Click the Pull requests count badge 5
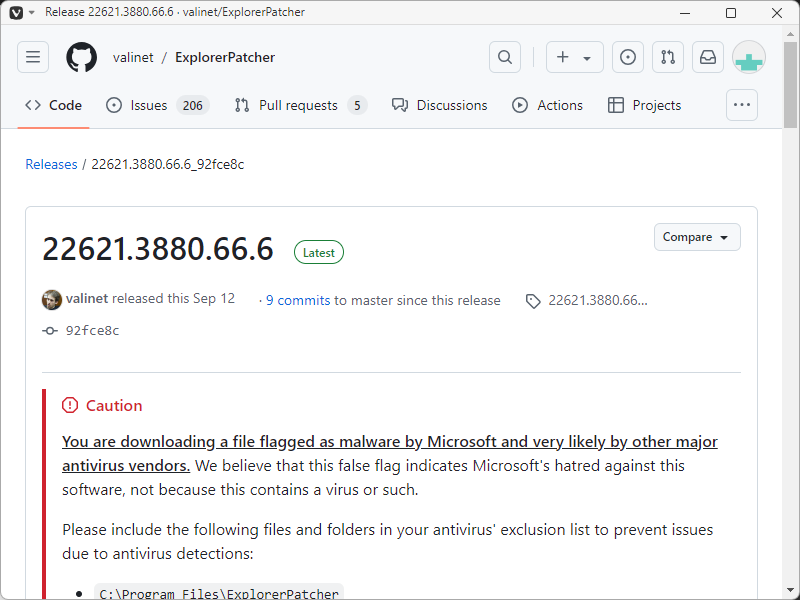Viewport: 800px width, 600px height. [357, 106]
